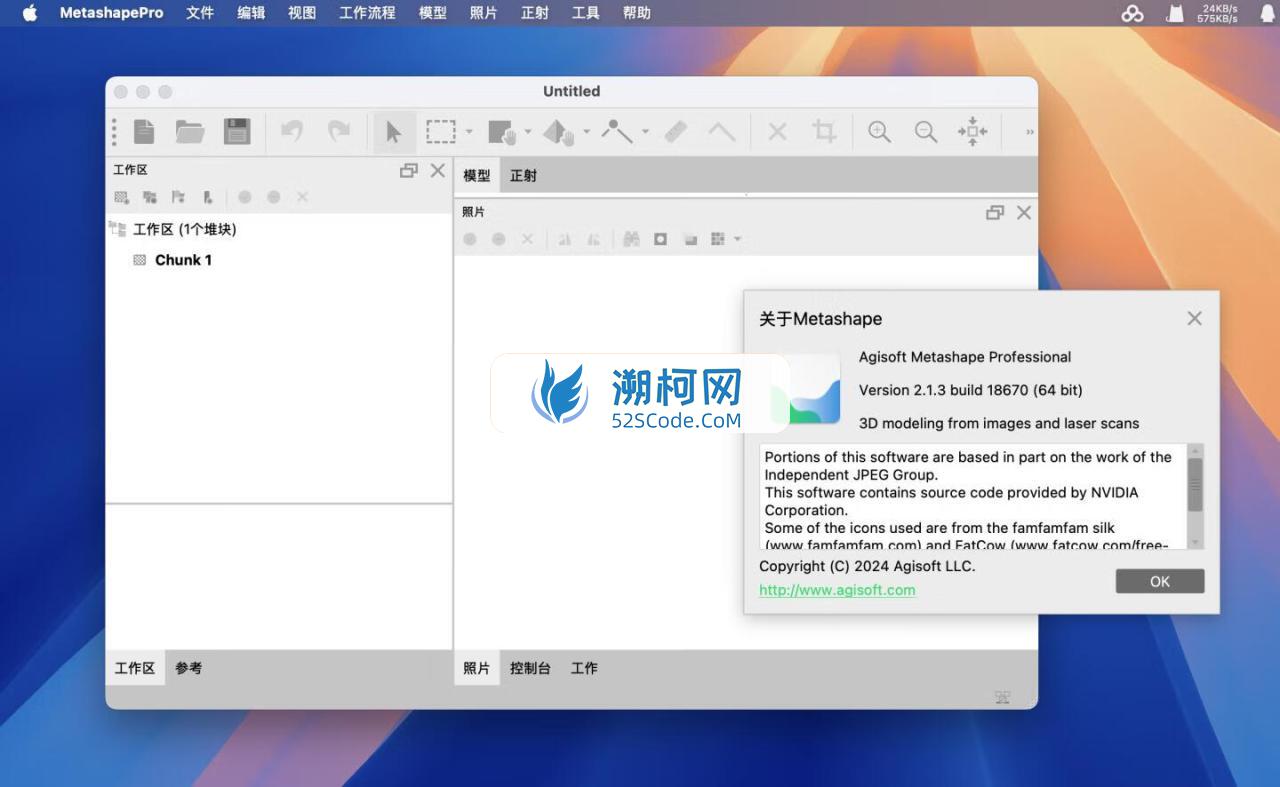Viewport: 1280px width, 787px height.
Task: Click the Crop selection toolbar icon
Action: 825,131
